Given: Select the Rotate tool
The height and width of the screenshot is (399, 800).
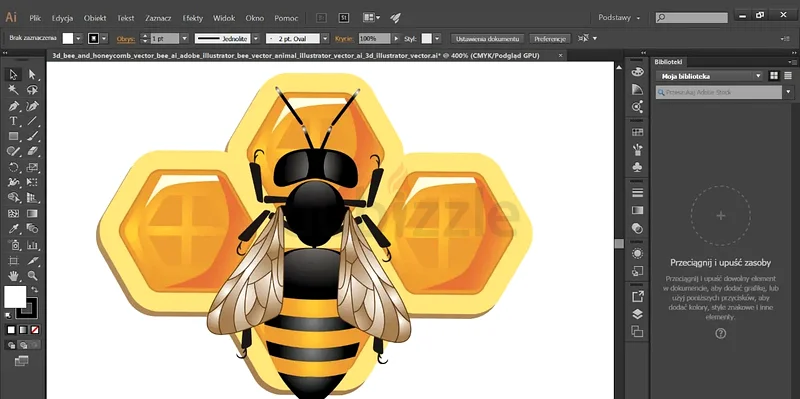Looking at the screenshot, I should coord(13,167).
